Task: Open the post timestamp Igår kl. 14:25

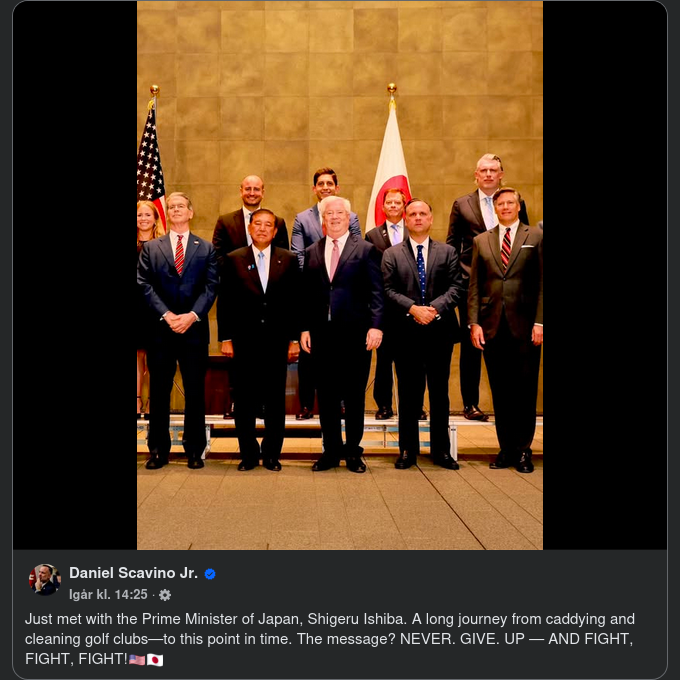Action: click(x=108, y=595)
